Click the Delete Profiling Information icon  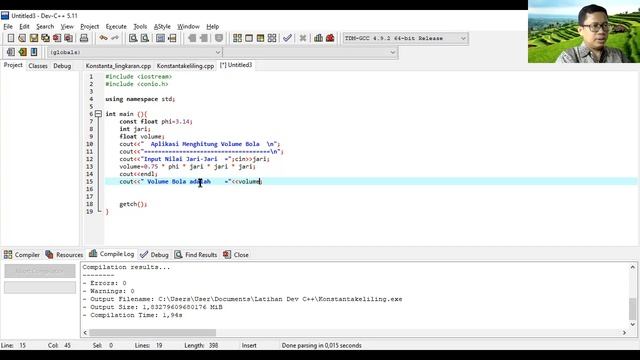(330, 38)
